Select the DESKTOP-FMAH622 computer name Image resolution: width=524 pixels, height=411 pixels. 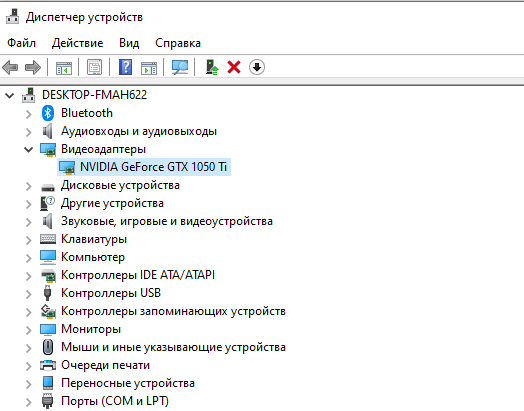click(94, 95)
